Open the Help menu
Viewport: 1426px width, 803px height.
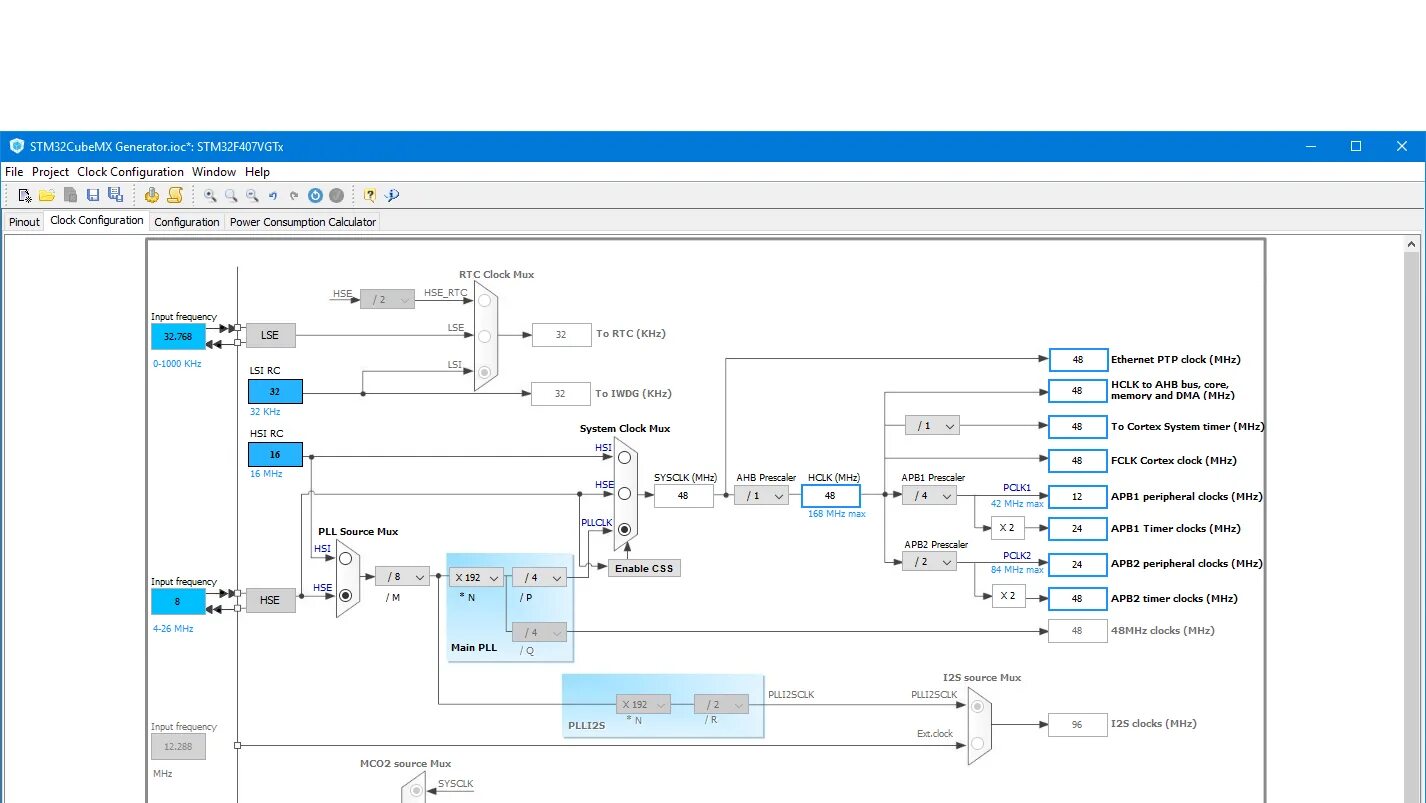257,172
